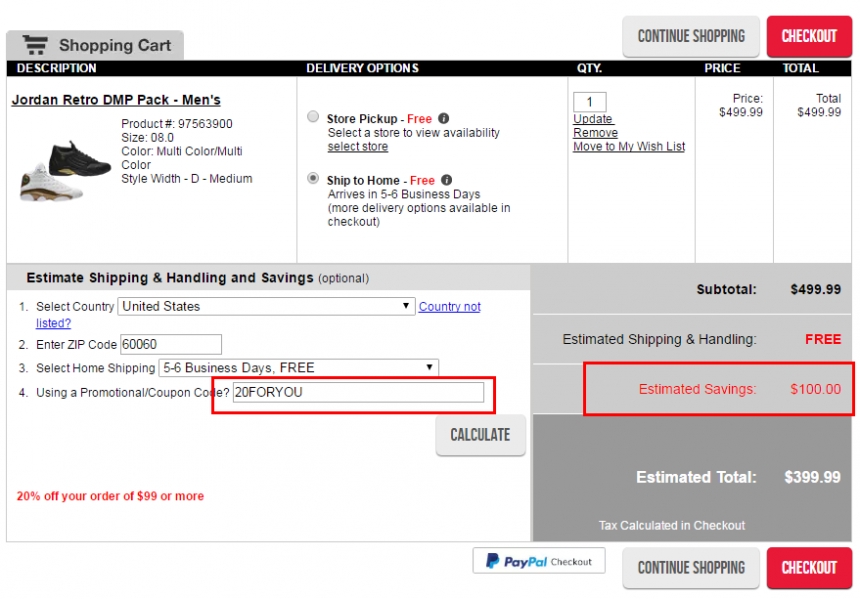
Task: Click the PayPal Checkout logo button
Action: click(x=539, y=561)
